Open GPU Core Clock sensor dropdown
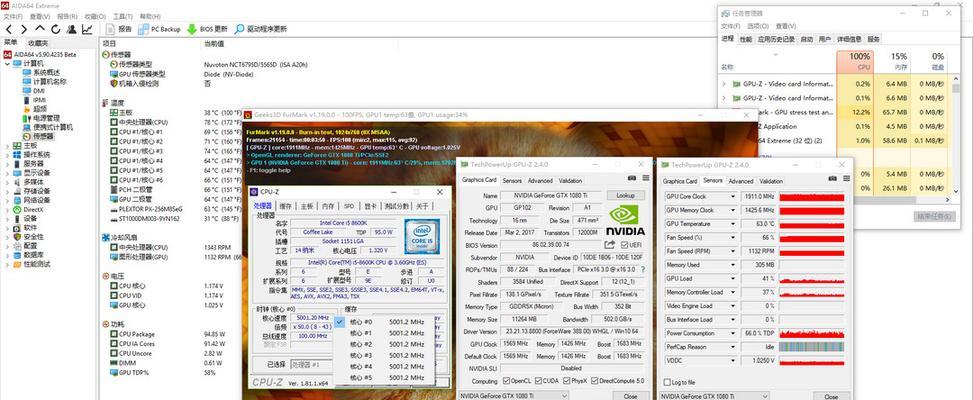The image size is (973, 400). click(732, 197)
